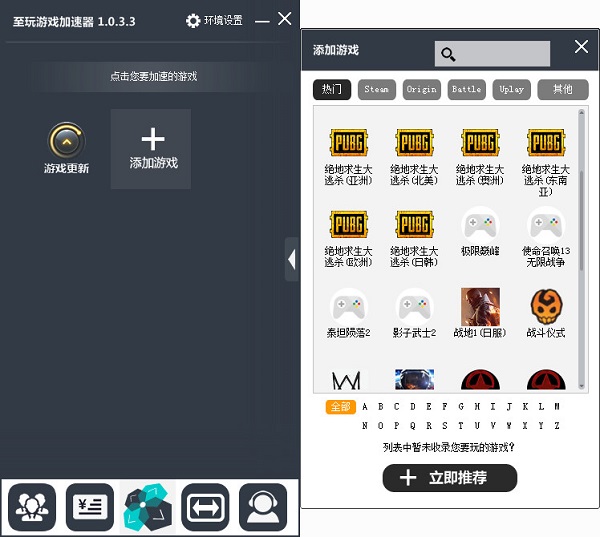Select the 热门 tab
The width and height of the screenshot is (600, 537).
point(332,90)
